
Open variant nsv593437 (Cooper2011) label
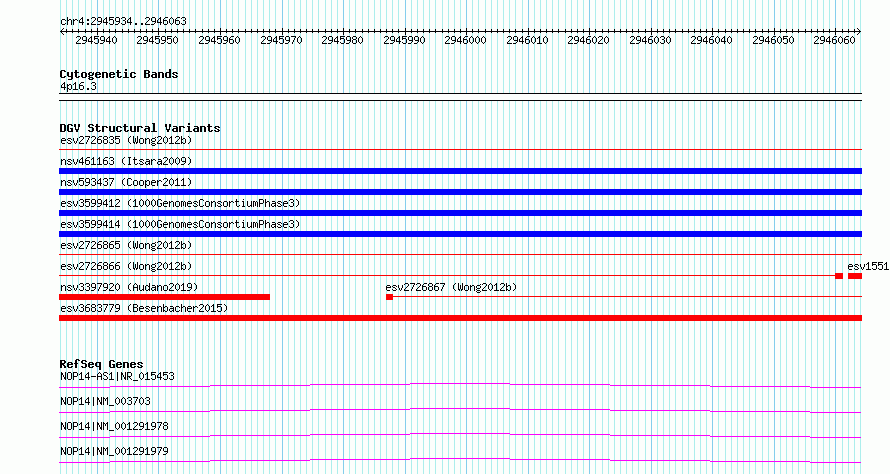[x=126, y=182]
